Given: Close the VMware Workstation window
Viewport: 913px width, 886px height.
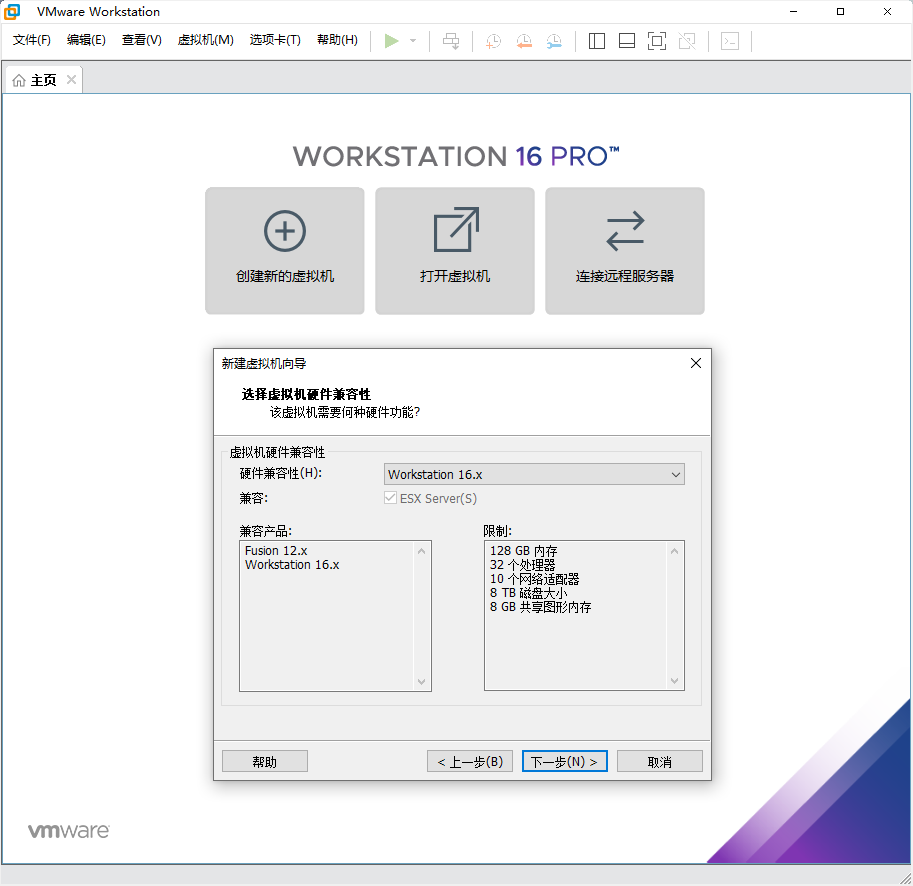Looking at the screenshot, I should (x=887, y=11).
